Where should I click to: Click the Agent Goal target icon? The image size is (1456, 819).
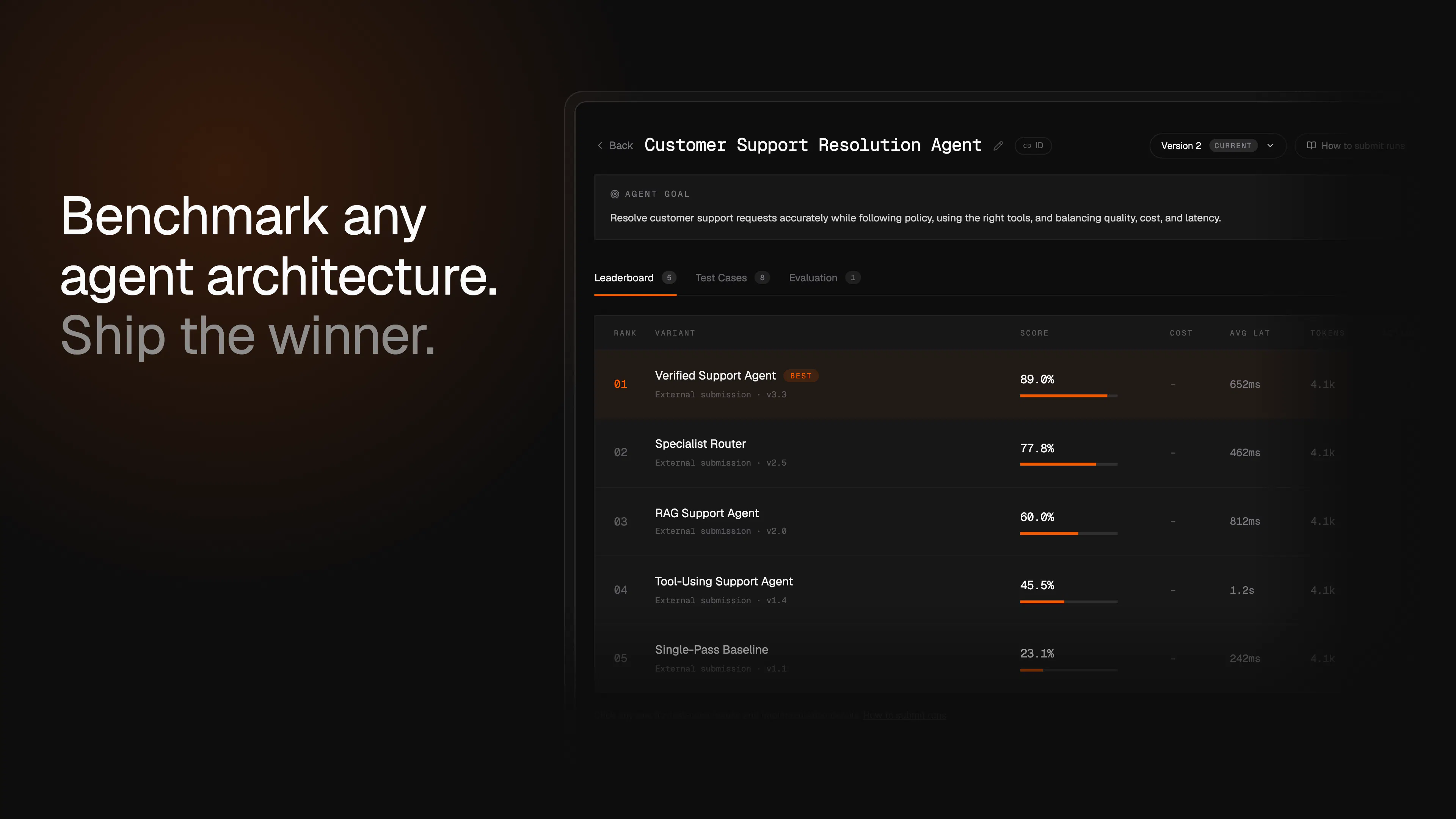615,194
